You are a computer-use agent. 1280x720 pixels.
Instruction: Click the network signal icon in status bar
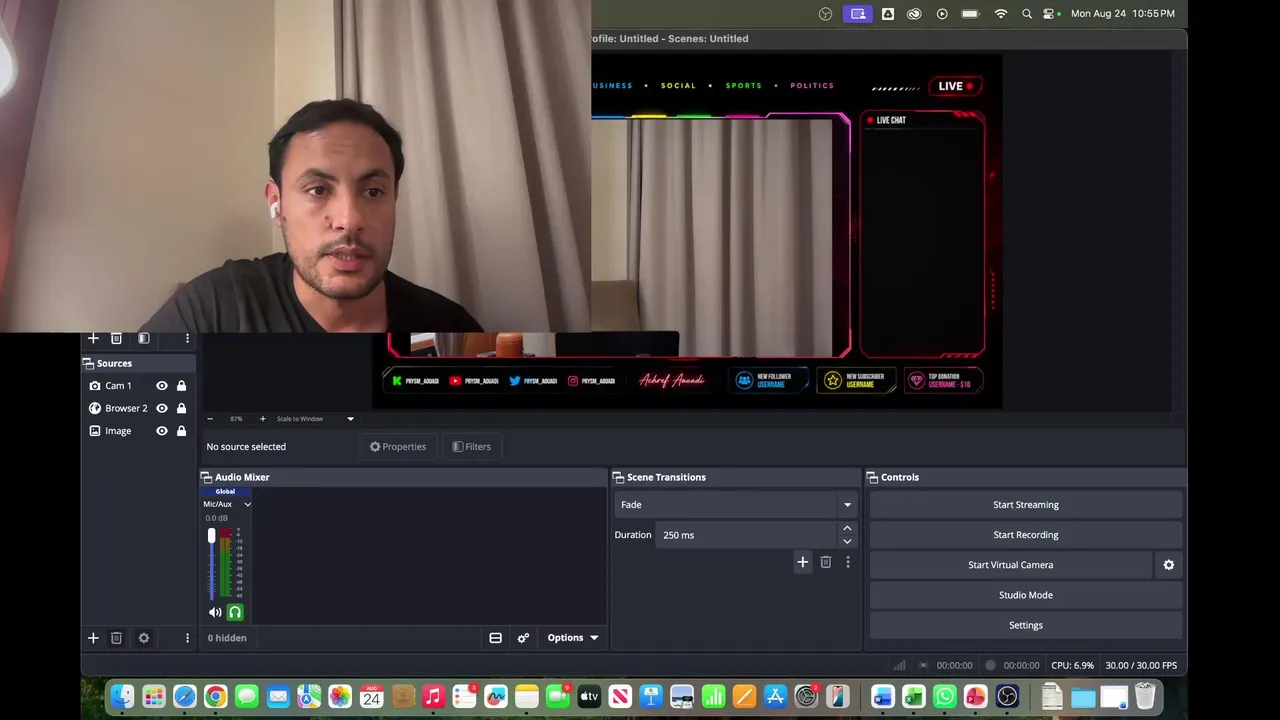(x=899, y=665)
